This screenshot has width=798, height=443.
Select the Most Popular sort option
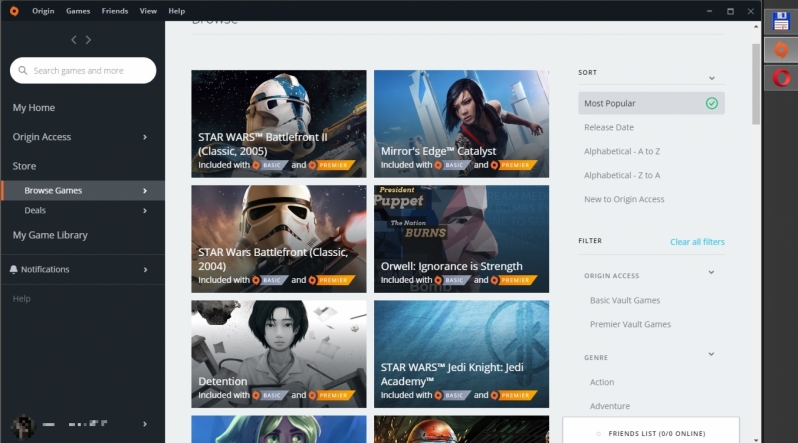[651, 103]
